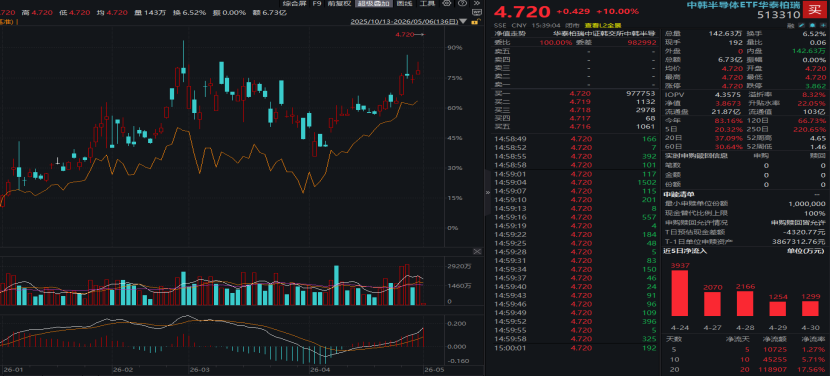
Task: Select the 买三 bid row at 4.718
Action: (576, 110)
